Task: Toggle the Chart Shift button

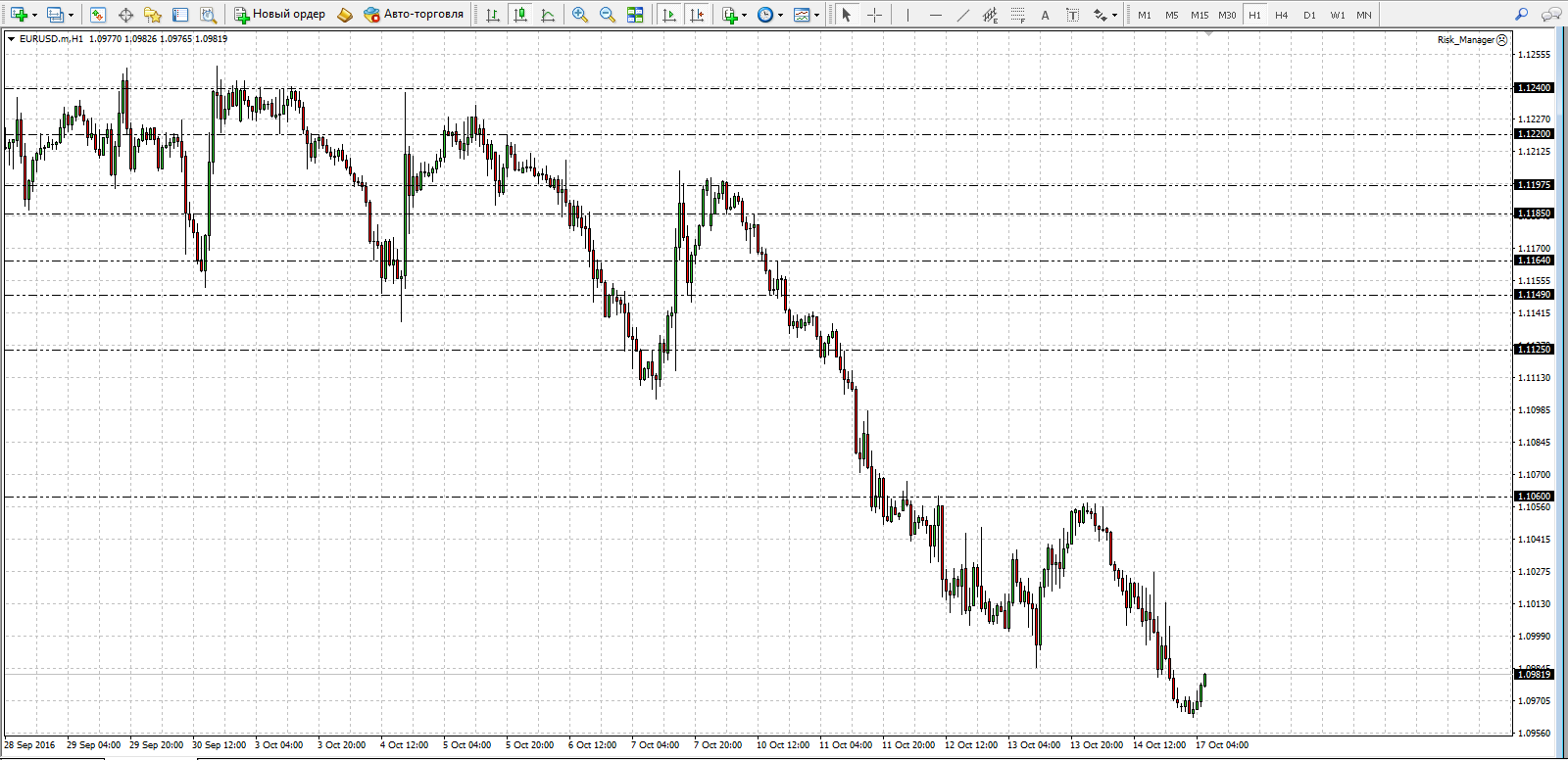Action: coord(697,15)
